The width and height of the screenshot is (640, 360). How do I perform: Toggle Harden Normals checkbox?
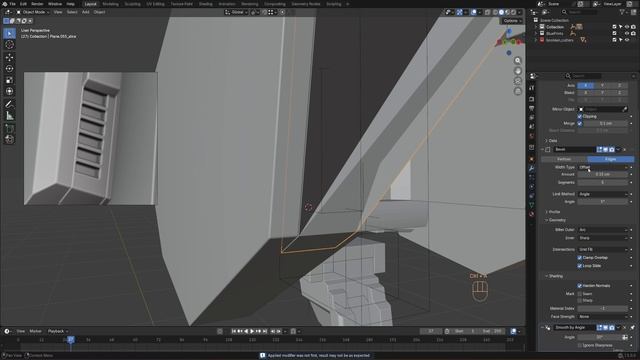(x=580, y=286)
